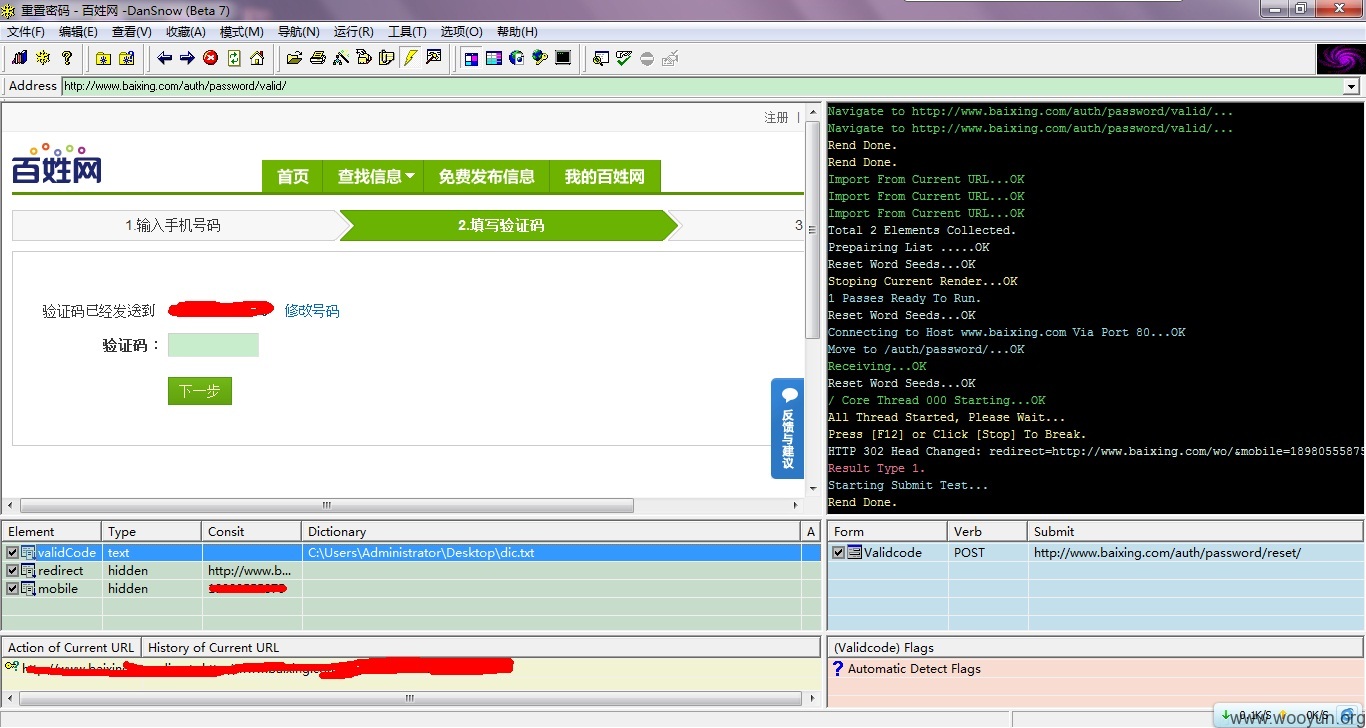
Task: Open the 运行(R) menu
Action: 354,32
